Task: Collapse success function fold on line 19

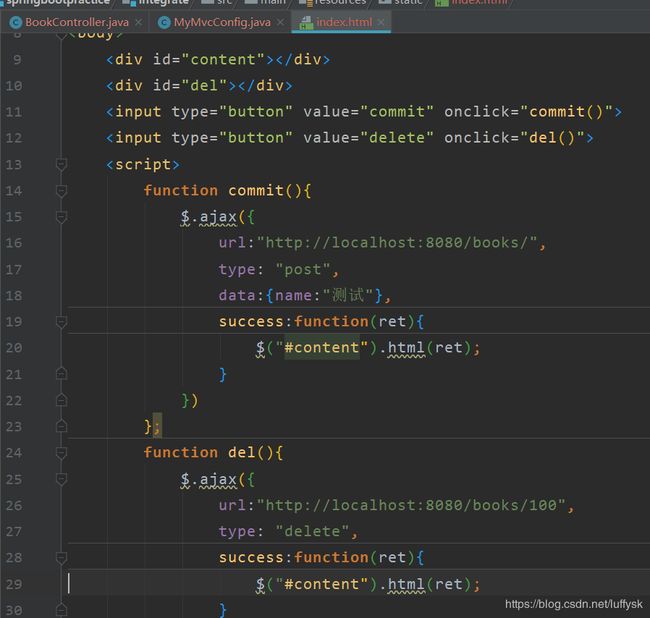Action: (61, 322)
